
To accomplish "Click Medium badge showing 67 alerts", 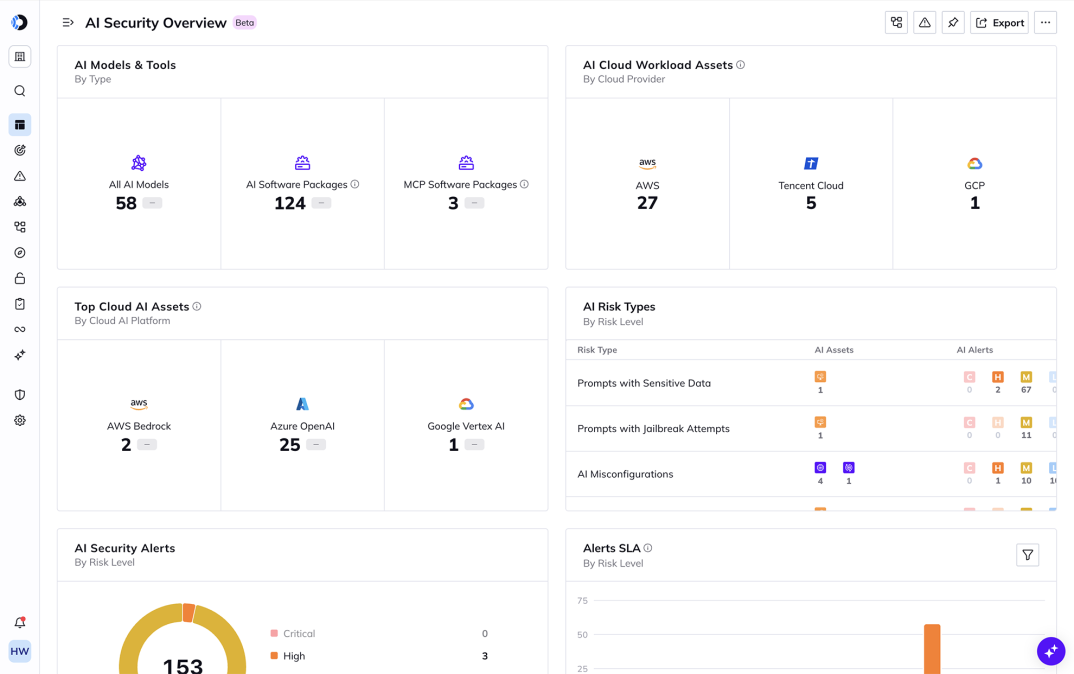I will tap(1026, 377).
